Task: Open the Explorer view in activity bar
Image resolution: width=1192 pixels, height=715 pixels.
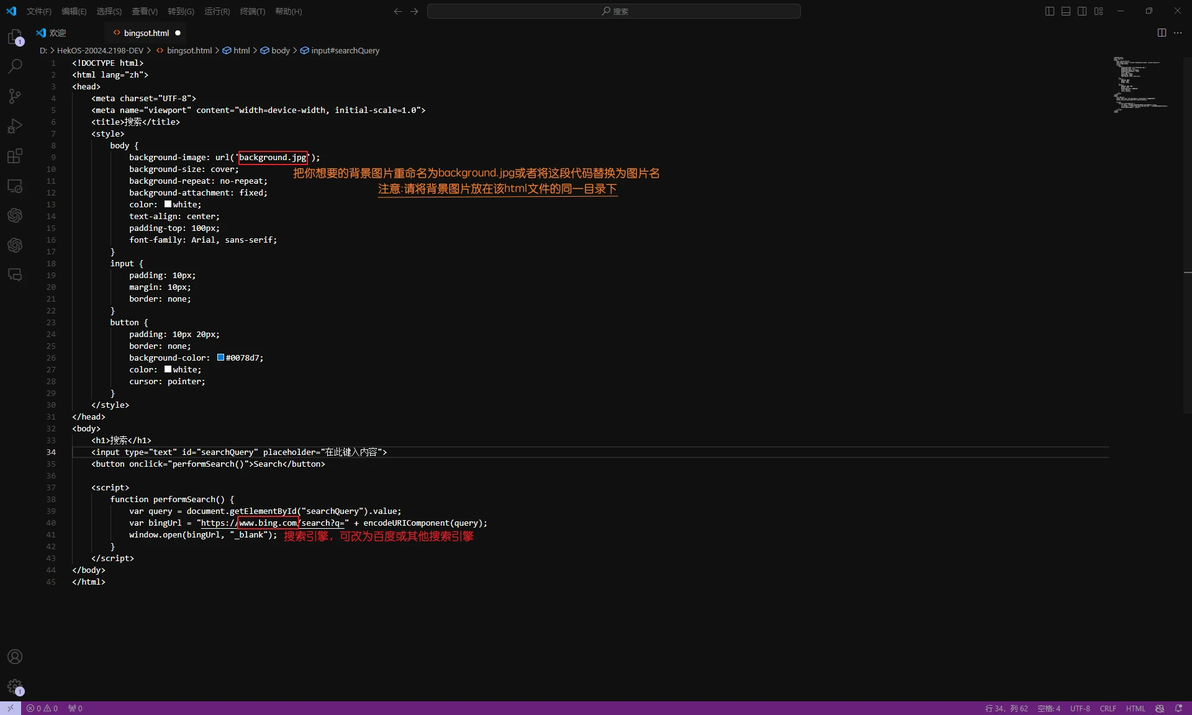Action: (14, 36)
